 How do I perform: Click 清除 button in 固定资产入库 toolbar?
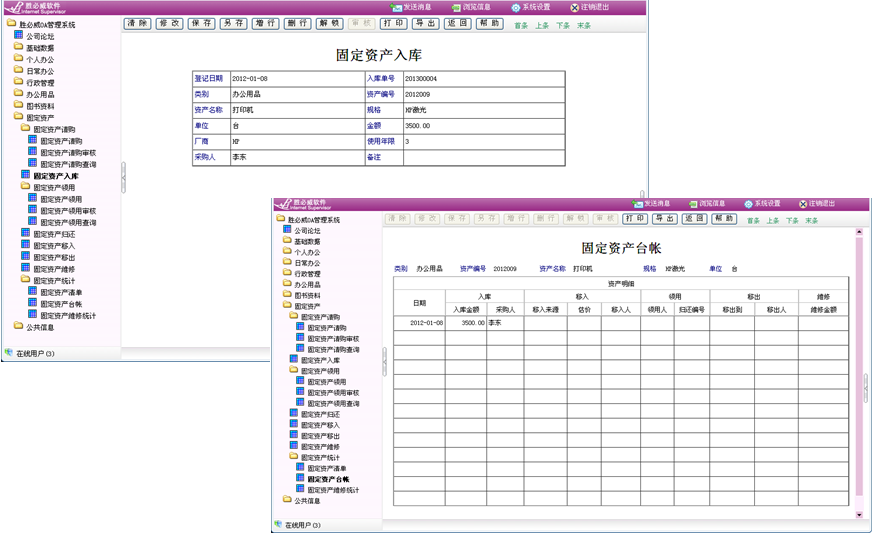pyautogui.click(x=137, y=23)
